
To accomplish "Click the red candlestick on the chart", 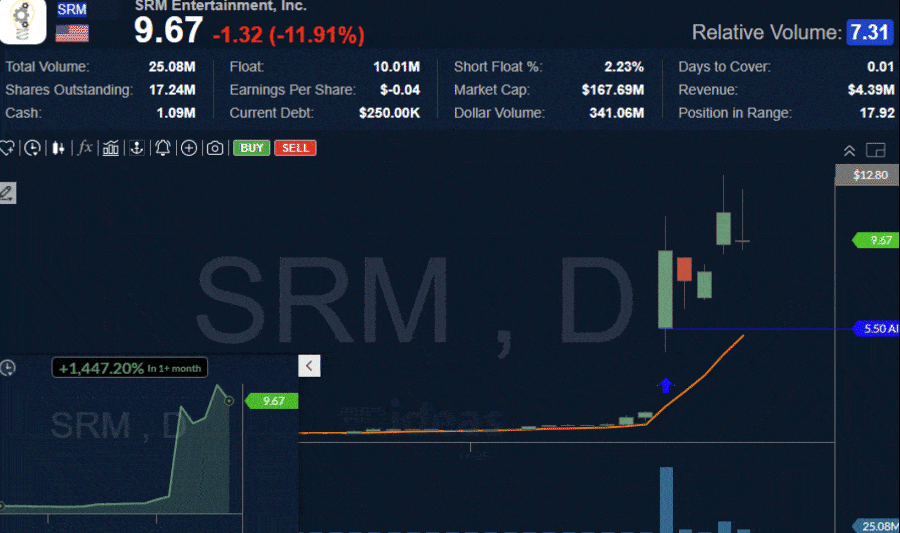I will click(684, 269).
